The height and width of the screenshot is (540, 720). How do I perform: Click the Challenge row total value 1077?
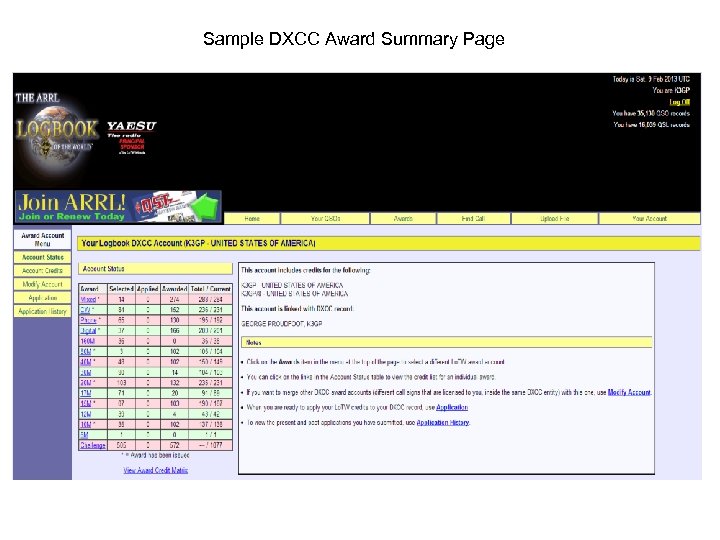click(216, 445)
